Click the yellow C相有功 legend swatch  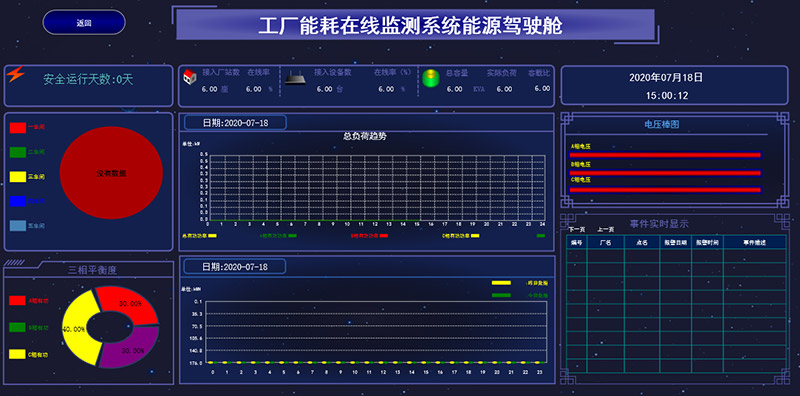pos(17,354)
